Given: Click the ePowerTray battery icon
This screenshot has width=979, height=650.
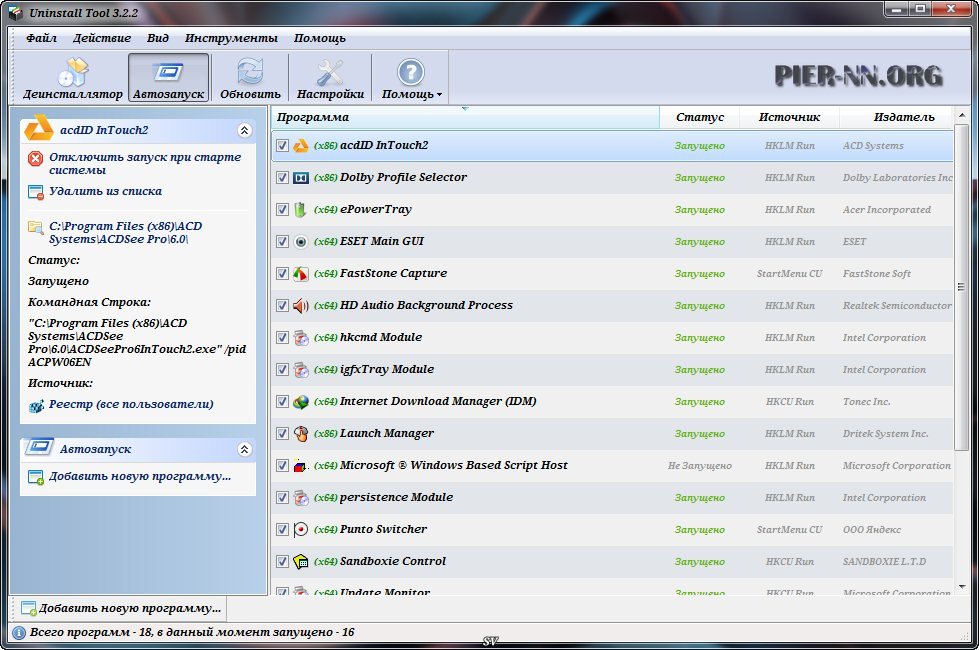Looking at the screenshot, I should [301, 210].
